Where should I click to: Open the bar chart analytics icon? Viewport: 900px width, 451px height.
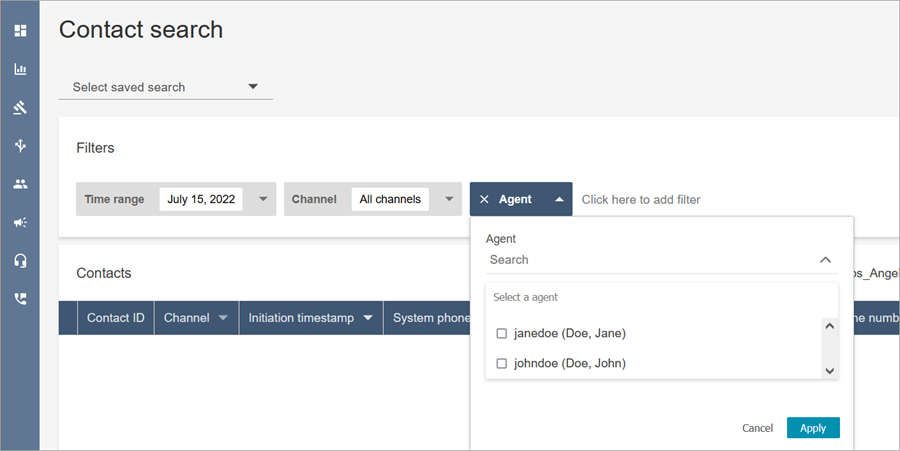(x=20, y=69)
